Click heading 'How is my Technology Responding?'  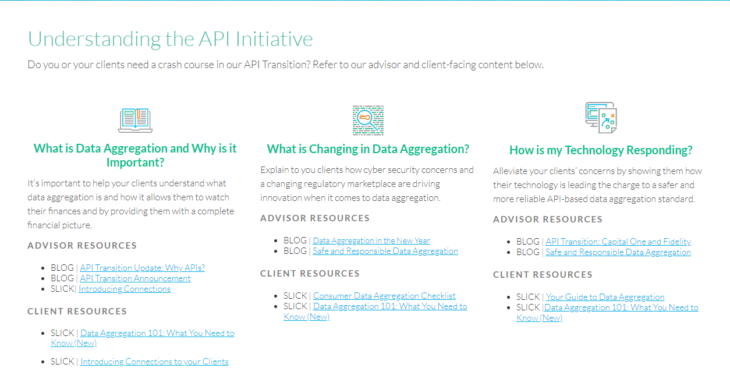pos(601,150)
